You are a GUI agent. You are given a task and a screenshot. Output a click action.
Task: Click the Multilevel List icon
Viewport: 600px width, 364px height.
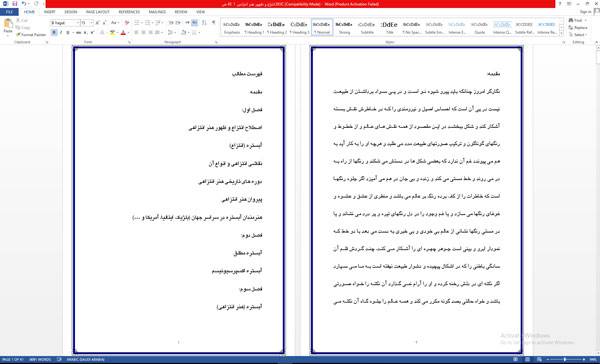(158, 23)
